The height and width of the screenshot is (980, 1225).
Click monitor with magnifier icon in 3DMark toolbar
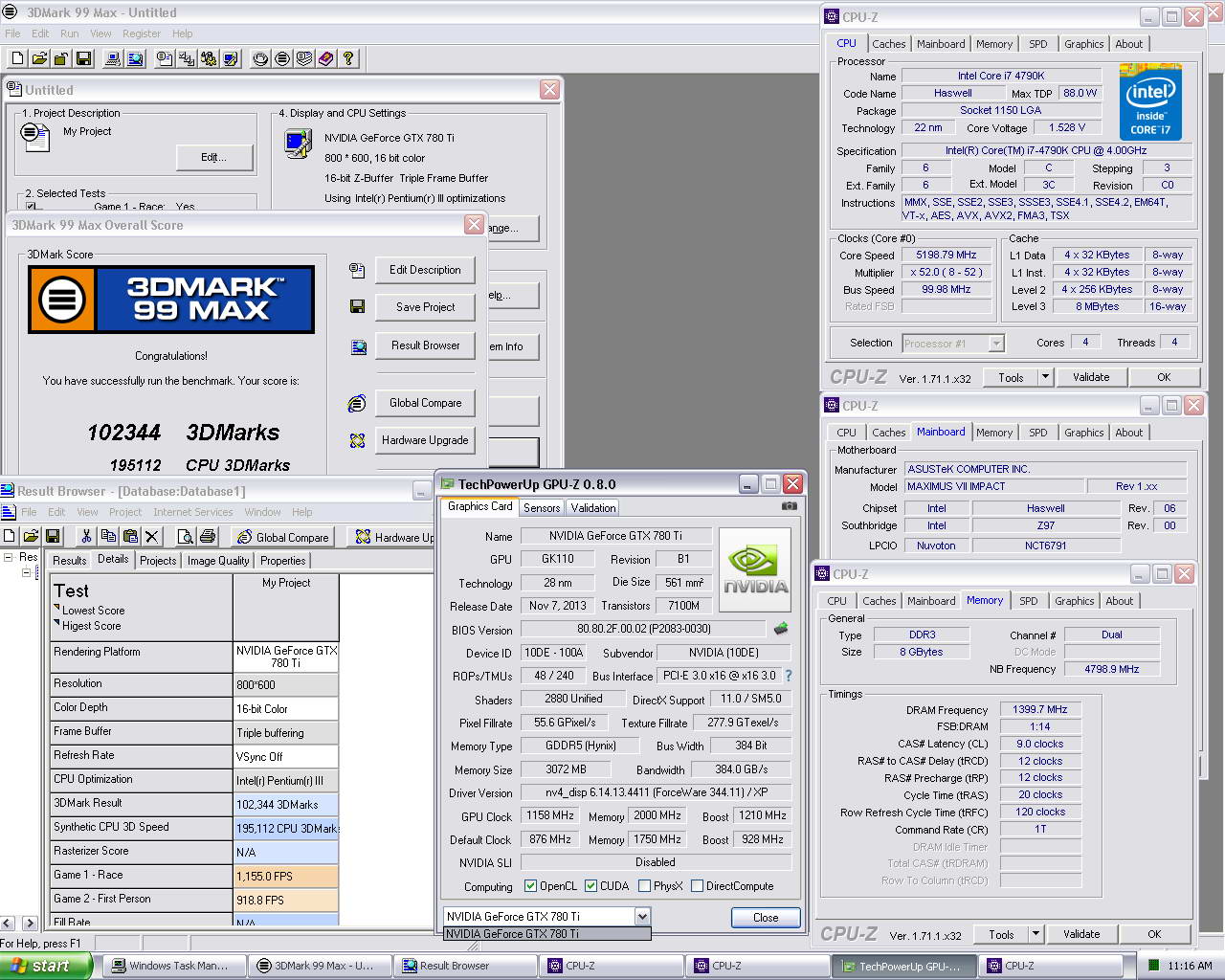(x=135, y=58)
